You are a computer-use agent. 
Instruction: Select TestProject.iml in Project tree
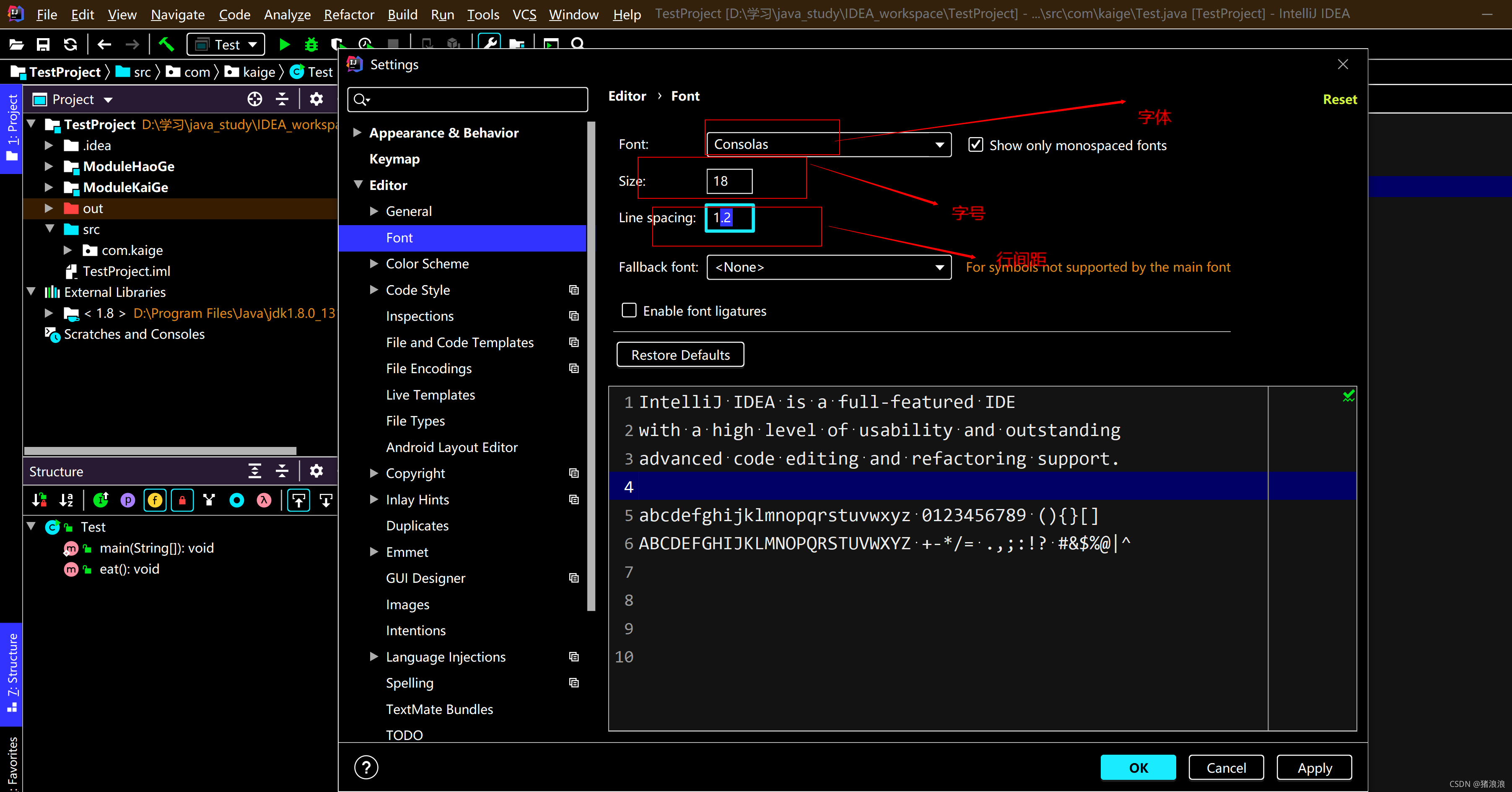coord(126,271)
